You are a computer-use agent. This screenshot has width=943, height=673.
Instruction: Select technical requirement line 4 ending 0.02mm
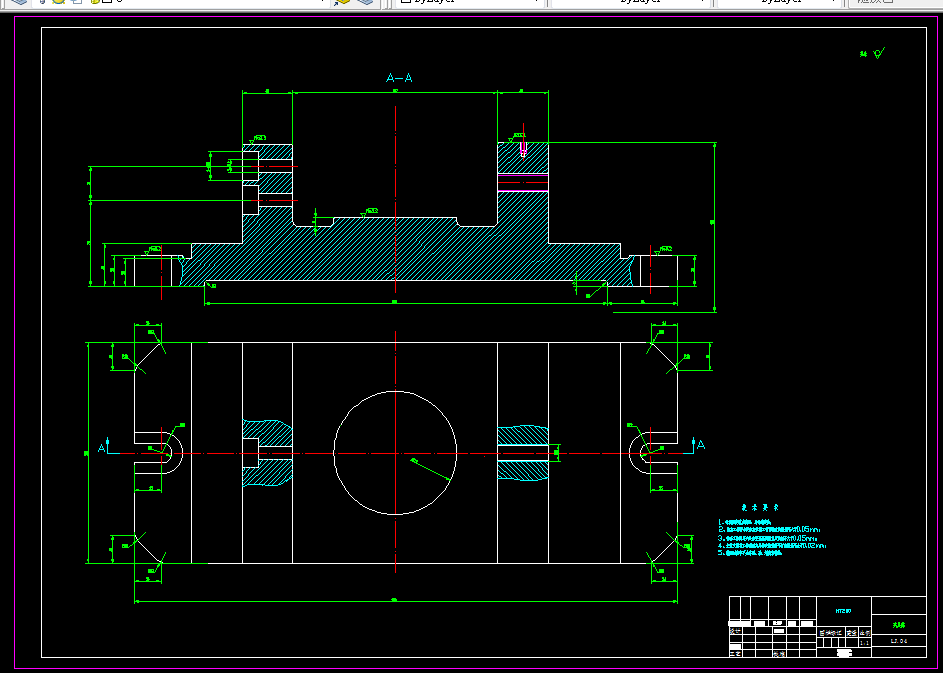point(772,545)
